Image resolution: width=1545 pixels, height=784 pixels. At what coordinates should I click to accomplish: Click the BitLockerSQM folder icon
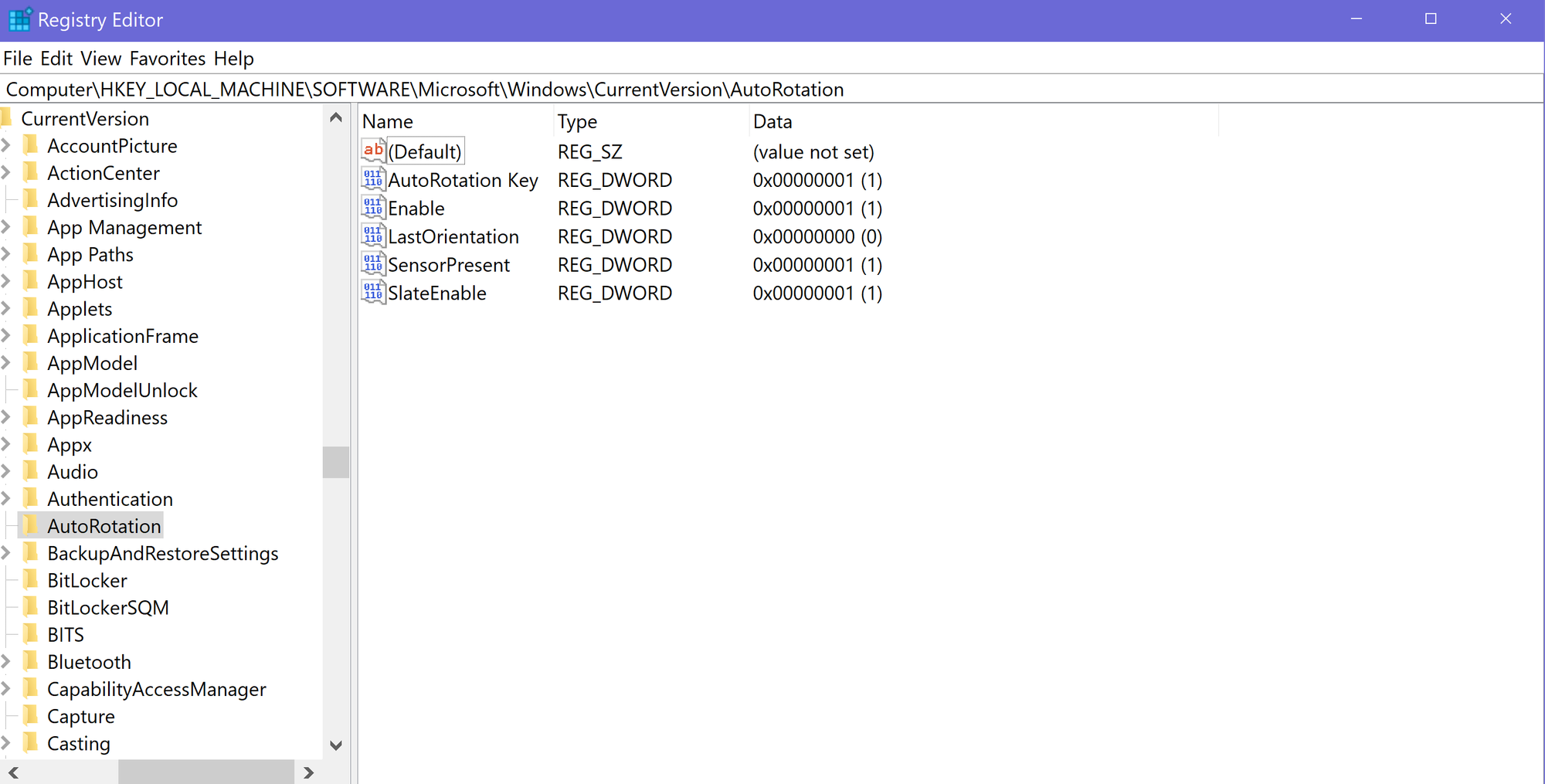point(31,607)
